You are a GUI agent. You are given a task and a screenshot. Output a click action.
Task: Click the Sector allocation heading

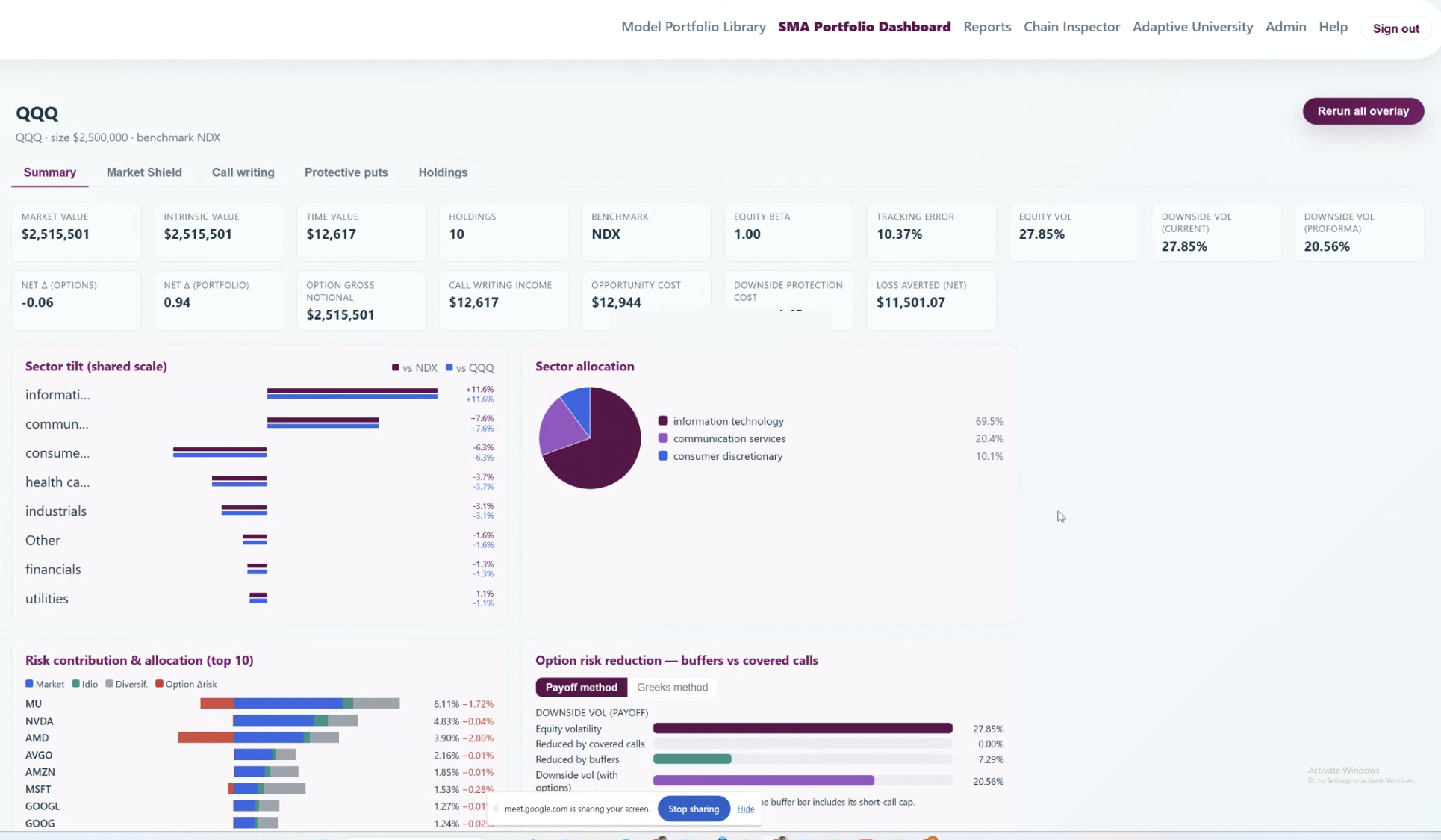coord(585,367)
